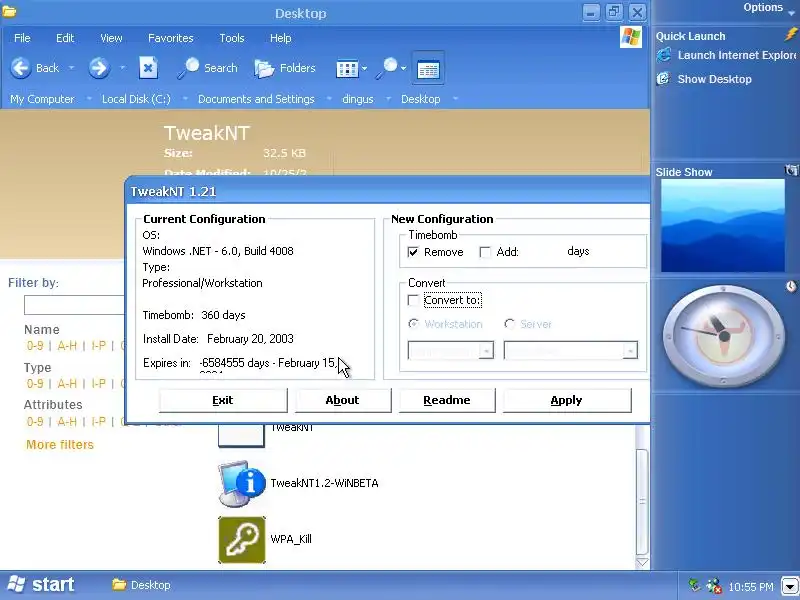Expand the My Computer breadcrumb arrow
The image size is (800, 600).
pyautogui.click(x=89, y=98)
